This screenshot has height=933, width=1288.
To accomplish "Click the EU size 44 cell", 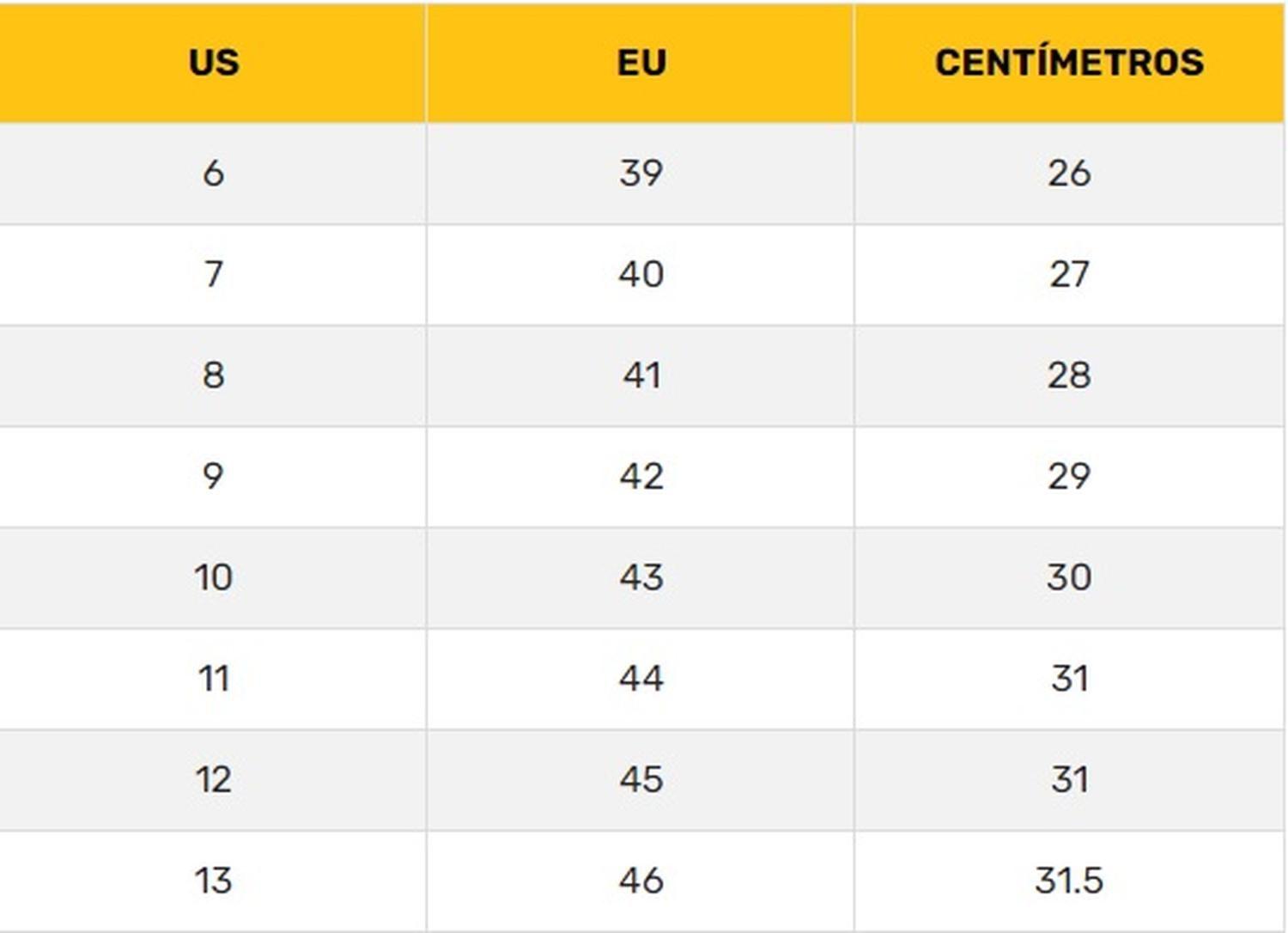I will 641,679.
